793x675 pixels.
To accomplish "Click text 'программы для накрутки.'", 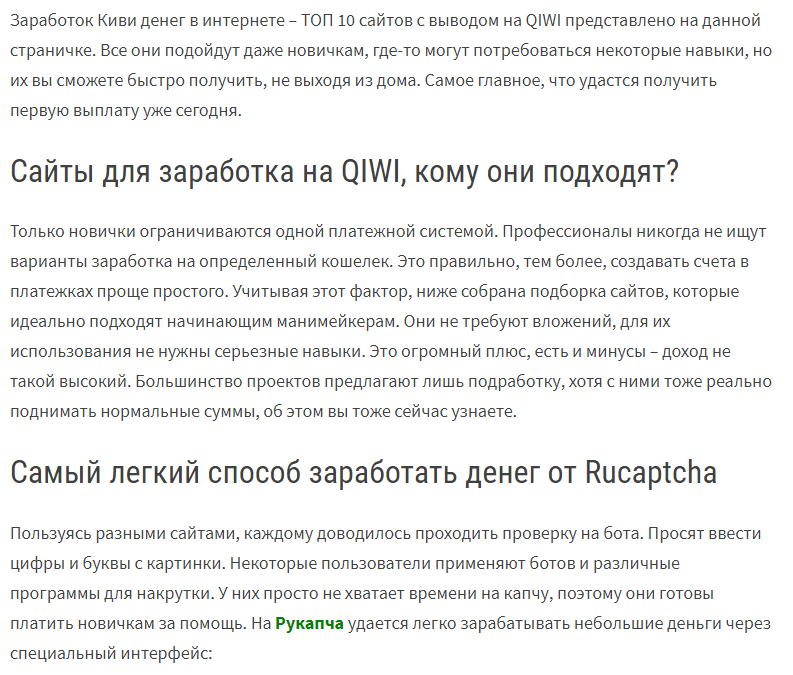I will tap(112, 594).
